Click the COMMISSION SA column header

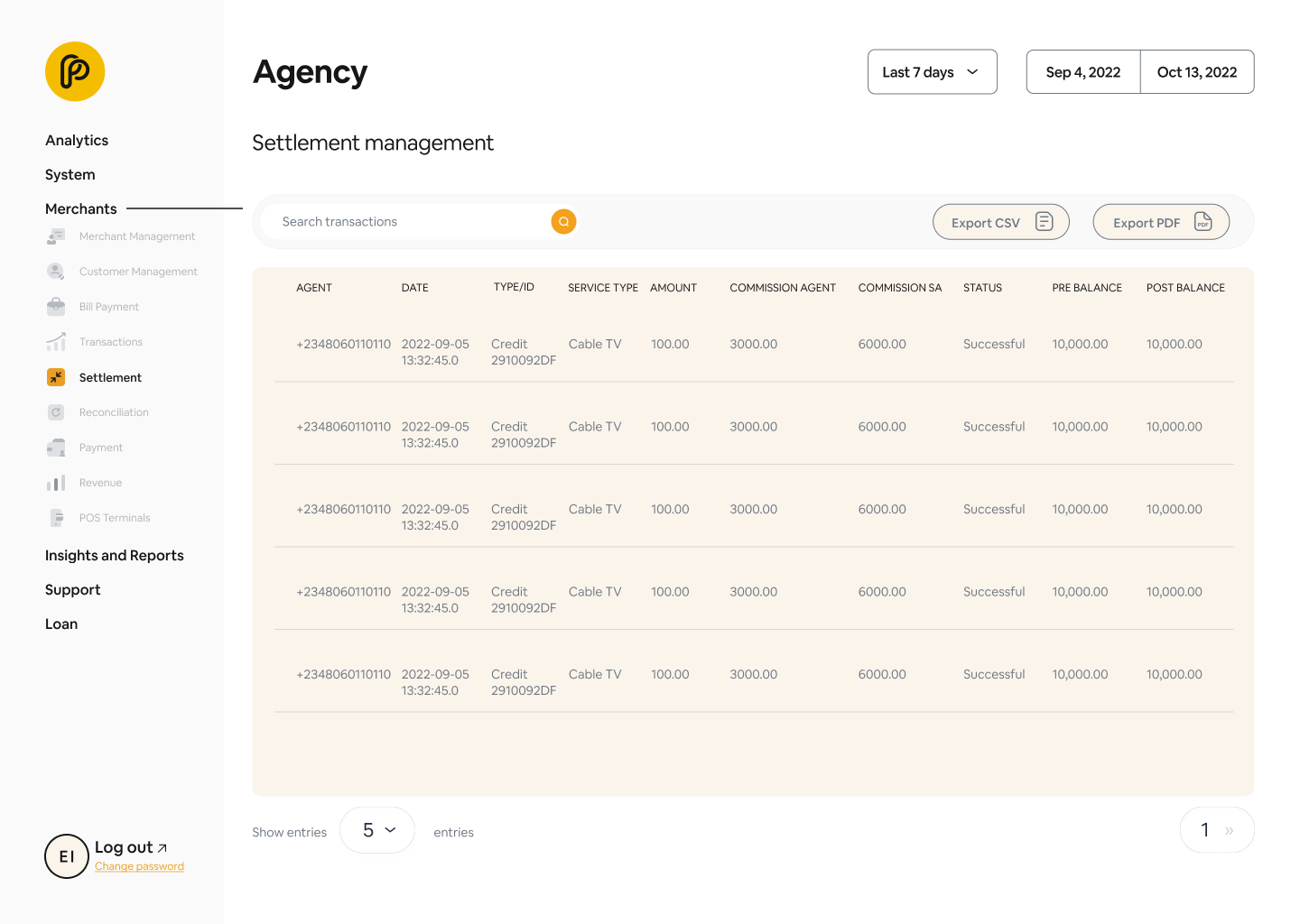(900, 288)
